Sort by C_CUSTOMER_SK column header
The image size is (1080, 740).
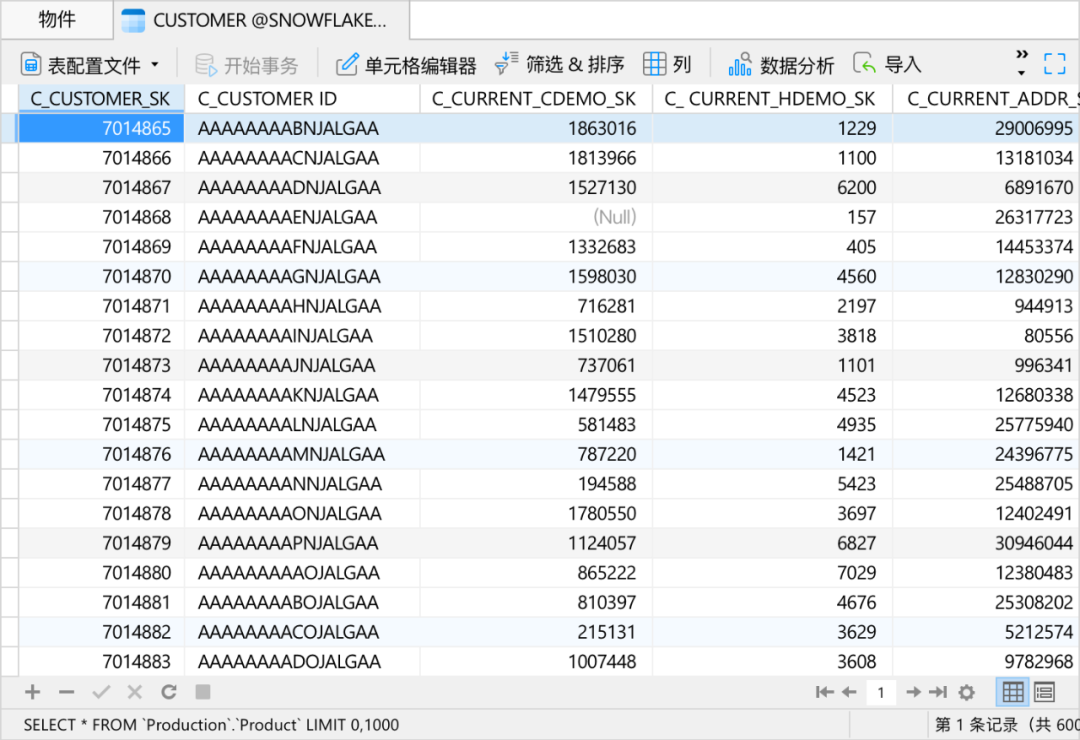click(101, 99)
